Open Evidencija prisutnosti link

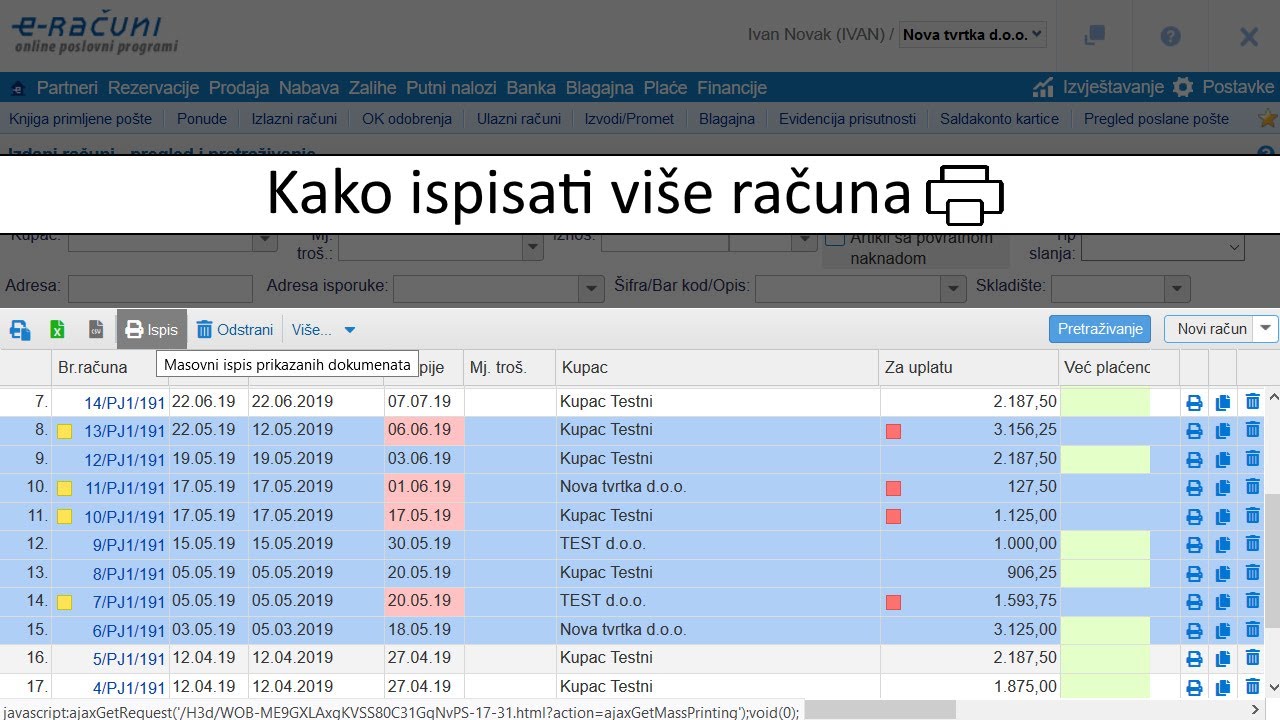[x=847, y=119]
